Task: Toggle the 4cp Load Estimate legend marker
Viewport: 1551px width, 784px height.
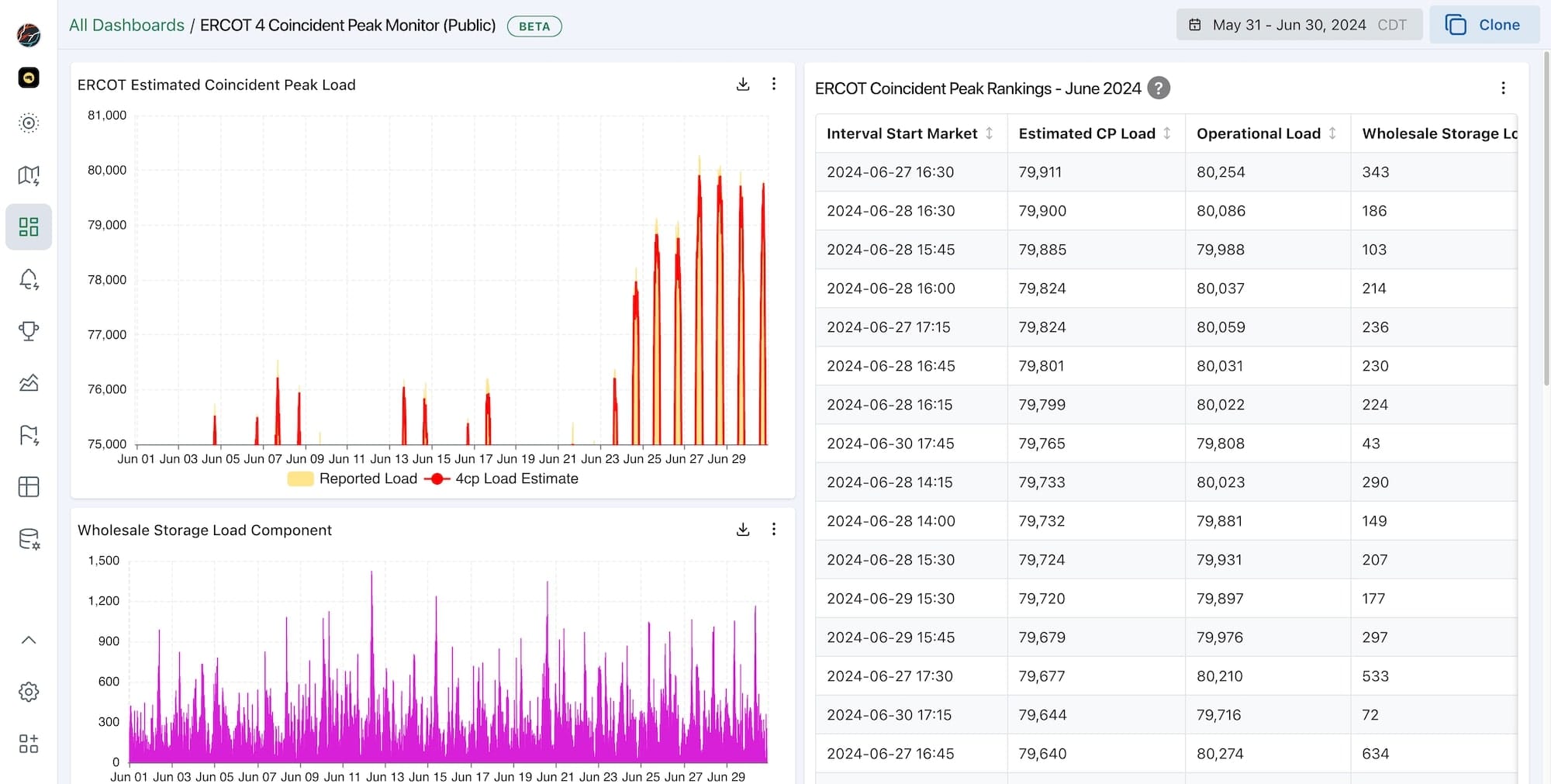Action: pos(437,479)
